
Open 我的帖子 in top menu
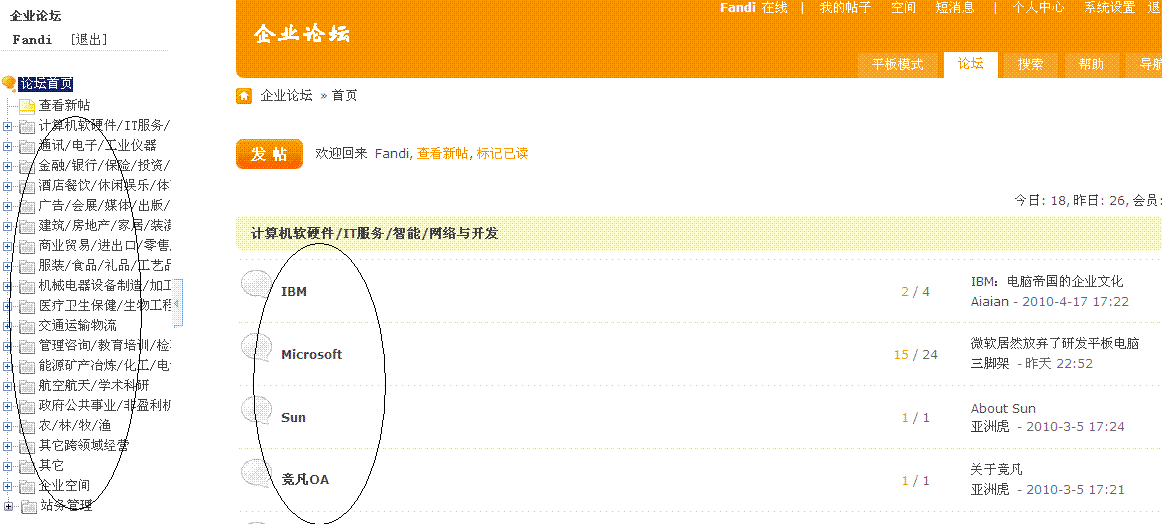click(x=845, y=8)
